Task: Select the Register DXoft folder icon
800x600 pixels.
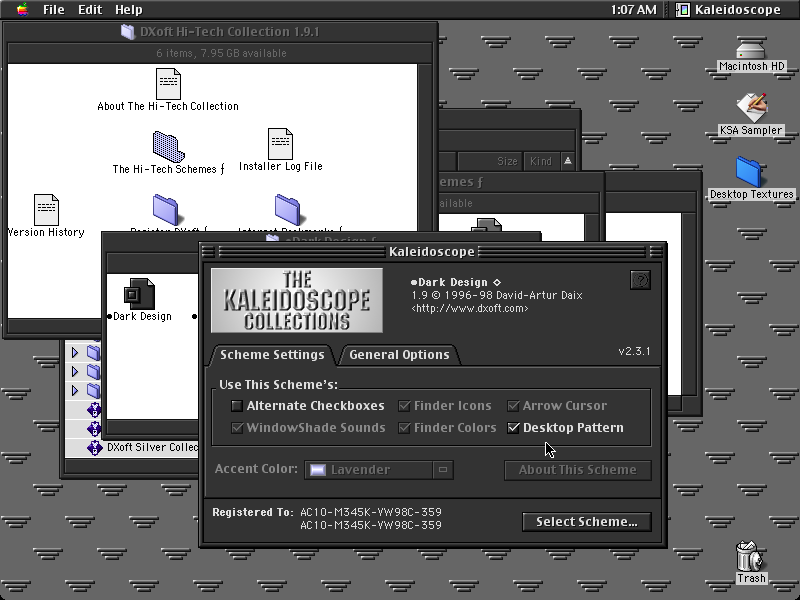Action: tap(165, 210)
